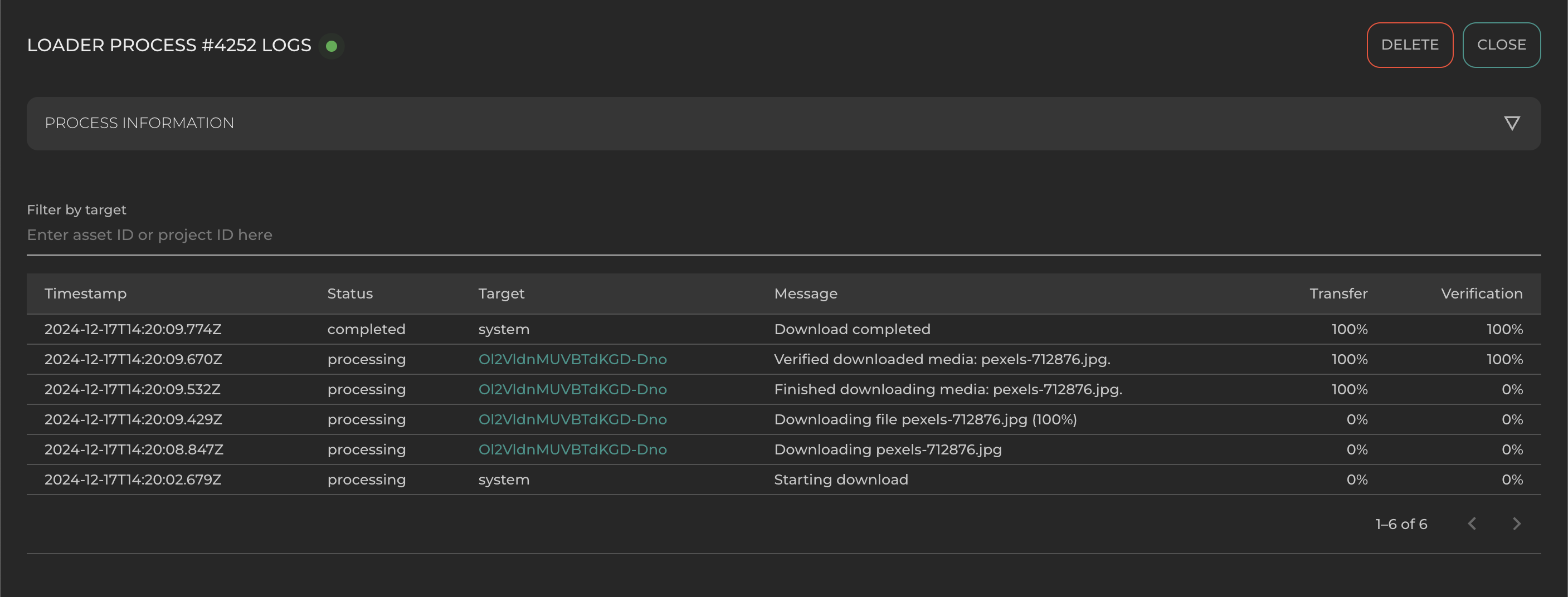Go to the next page of logs
Screen dimensions: 1568x597
tap(1516, 523)
